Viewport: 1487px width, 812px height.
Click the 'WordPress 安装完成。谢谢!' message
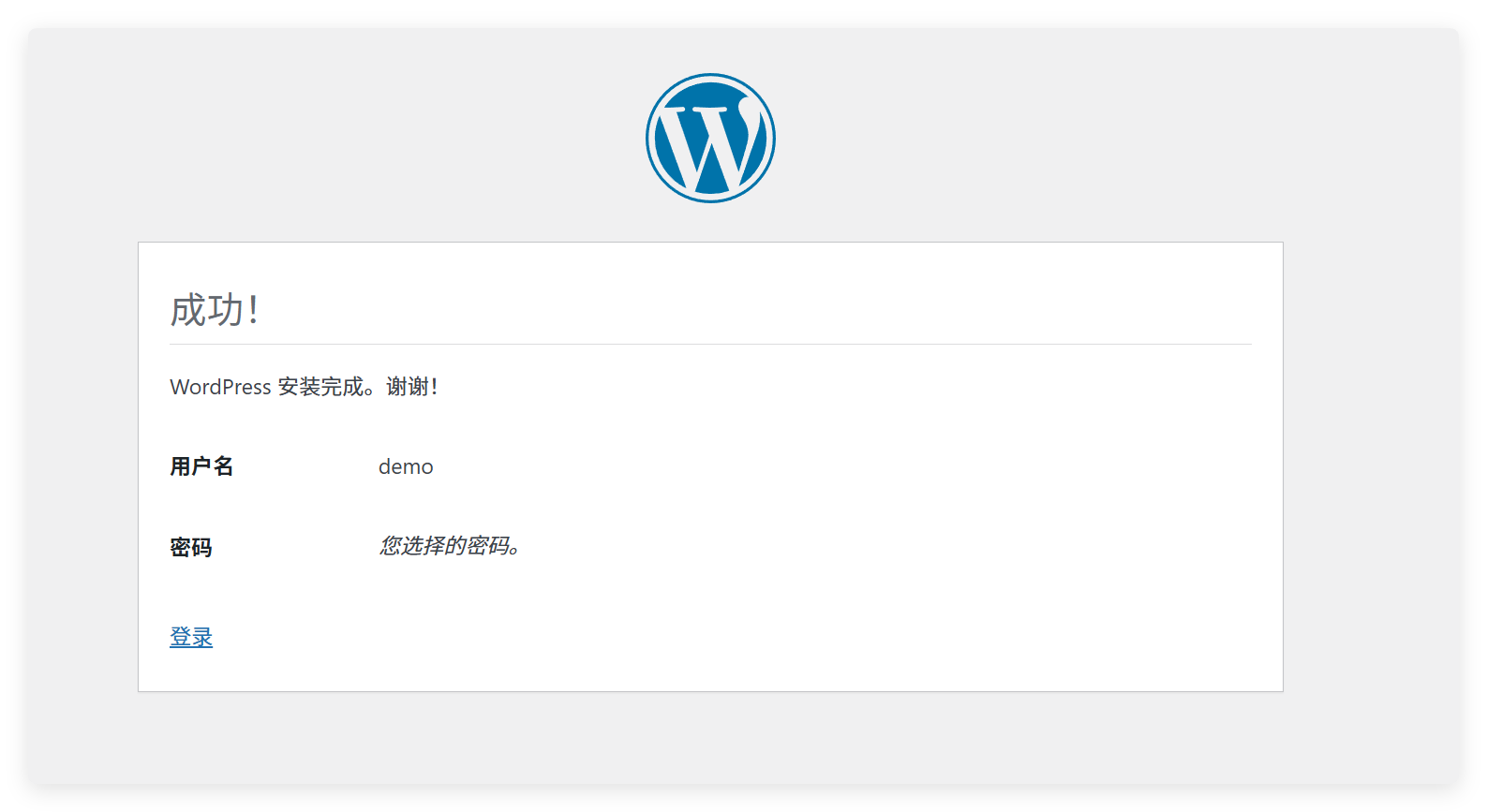[x=304, y=387]
